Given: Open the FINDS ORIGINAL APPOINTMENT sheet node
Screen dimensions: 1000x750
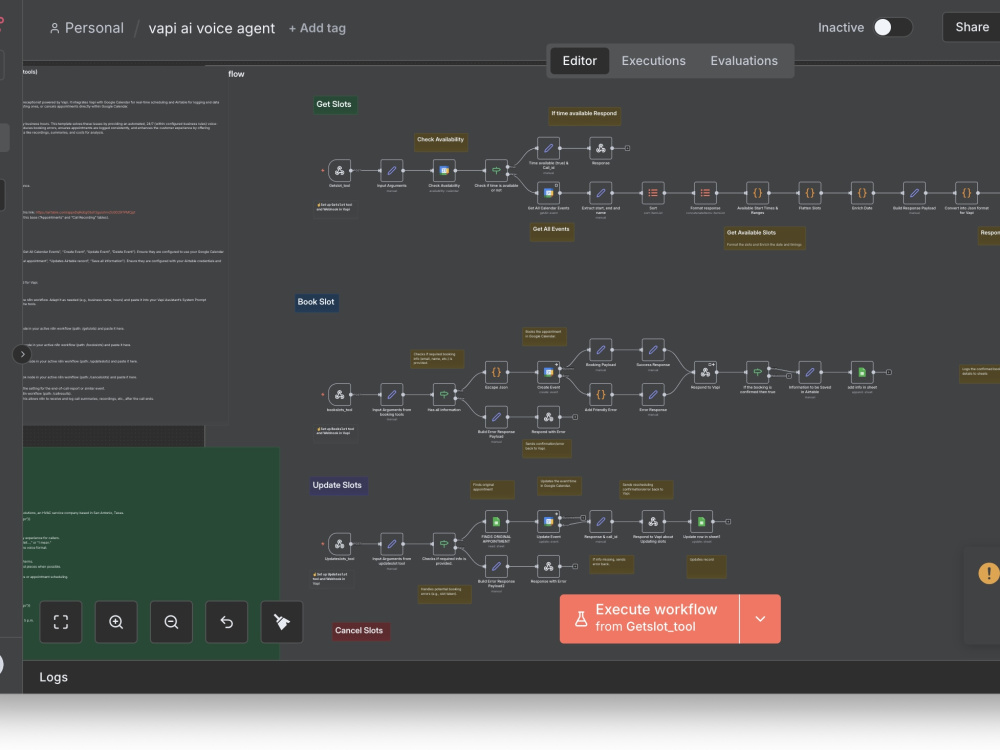Looking at the screenshot, I should (x=496, y=522).
